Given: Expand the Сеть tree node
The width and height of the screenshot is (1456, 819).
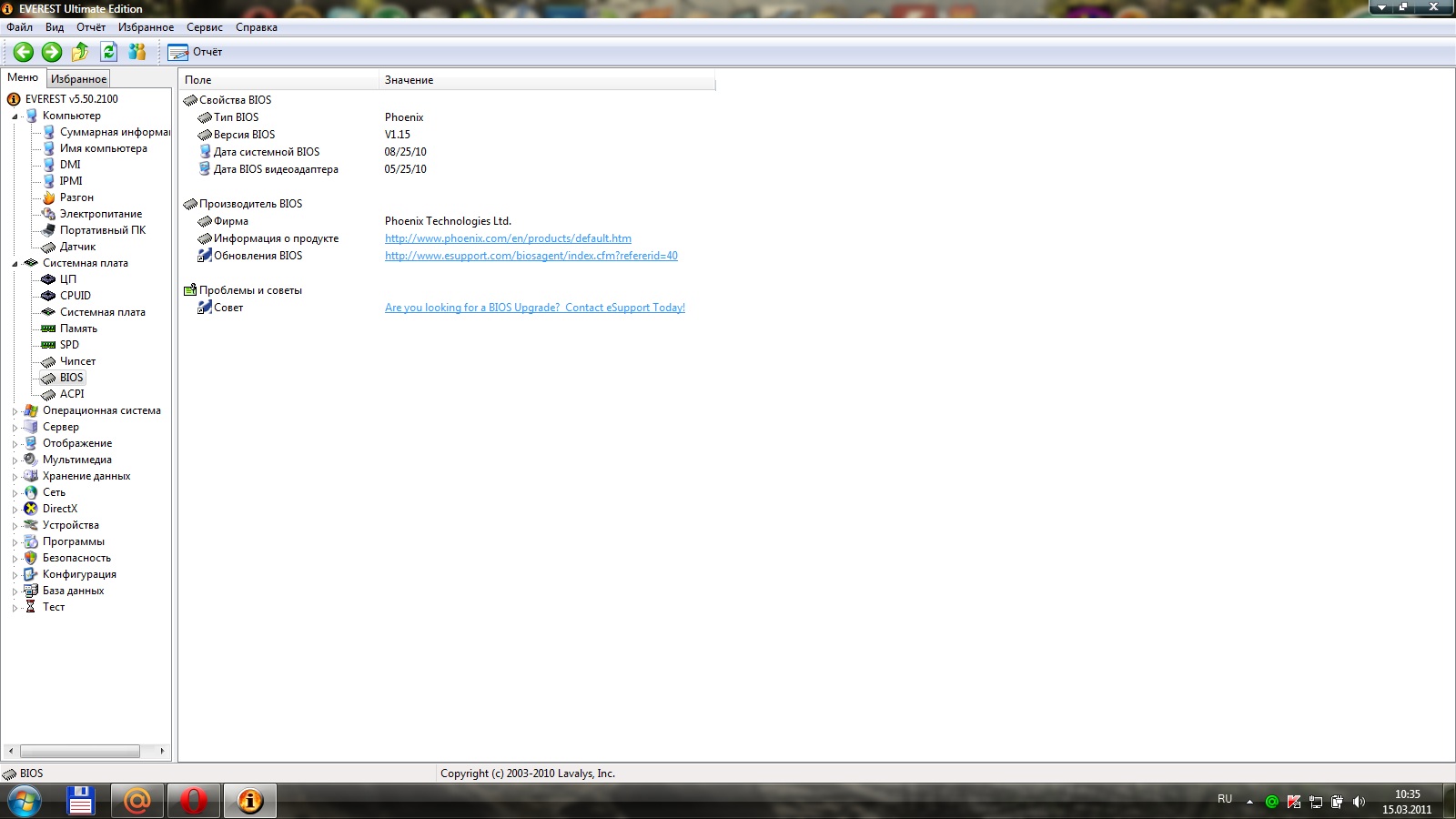Looking at the screenshot, I should click(x=15, y=493).
